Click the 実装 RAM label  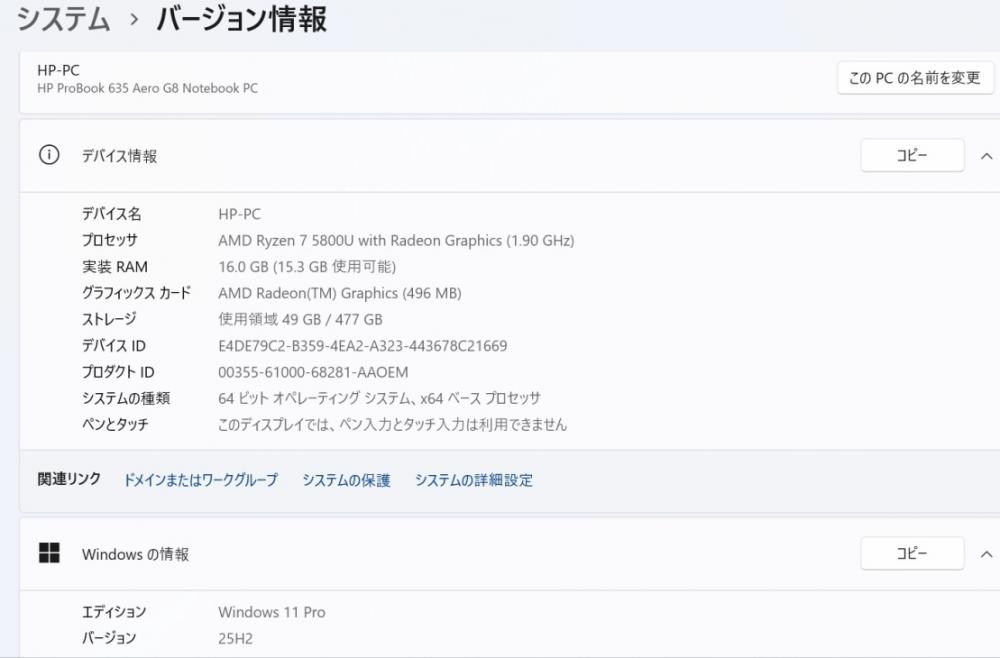(x=115, y=267)
